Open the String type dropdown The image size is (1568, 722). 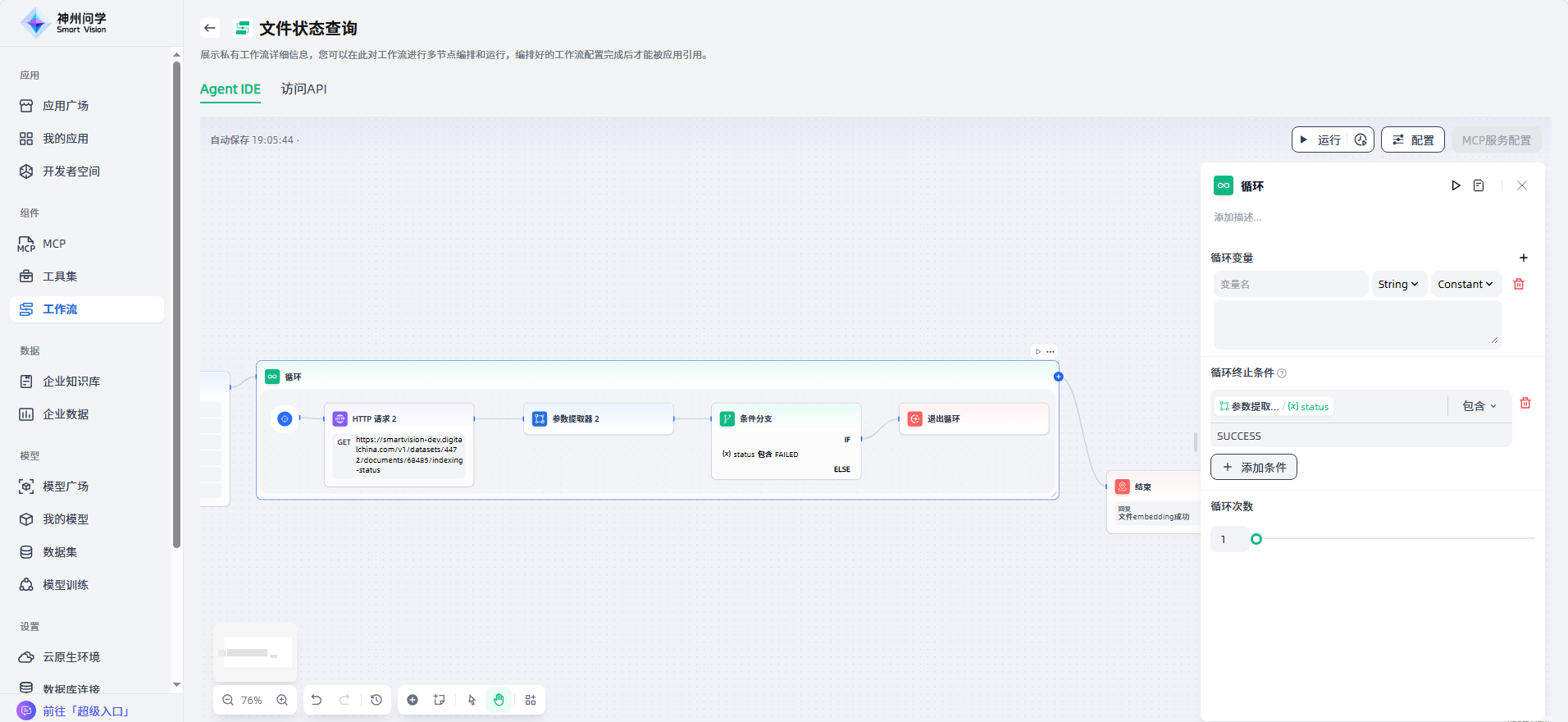click(1398, 284)
